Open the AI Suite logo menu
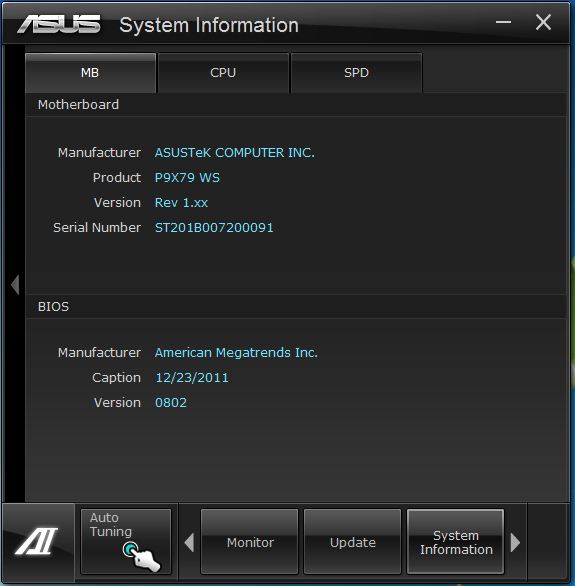Viewport: 575px width, 586px height. coord(37,541)
